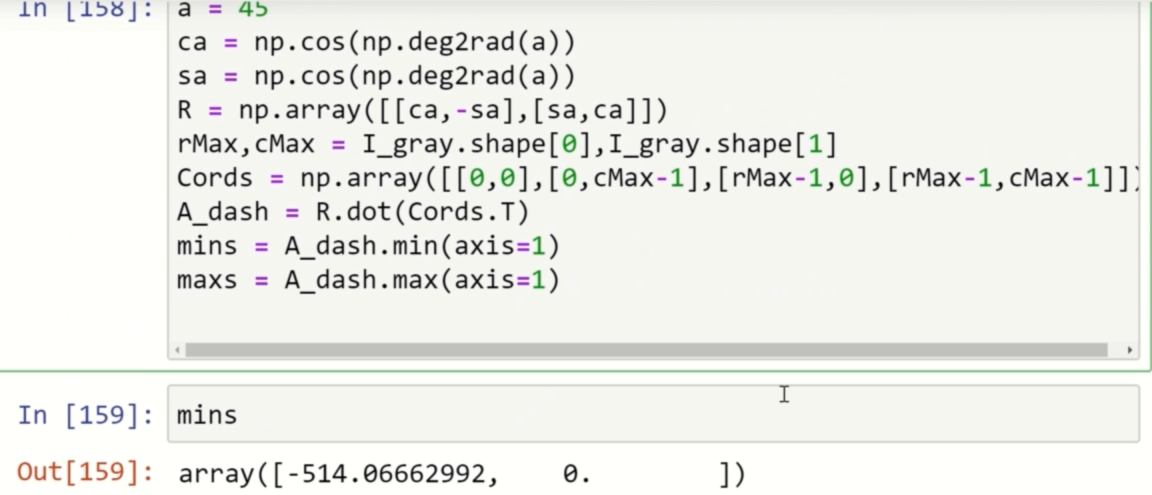The width and height of the screenshot is (1152, 495).
Task: Click the horizontal scrollbar right arrow
Action: 1129,351
